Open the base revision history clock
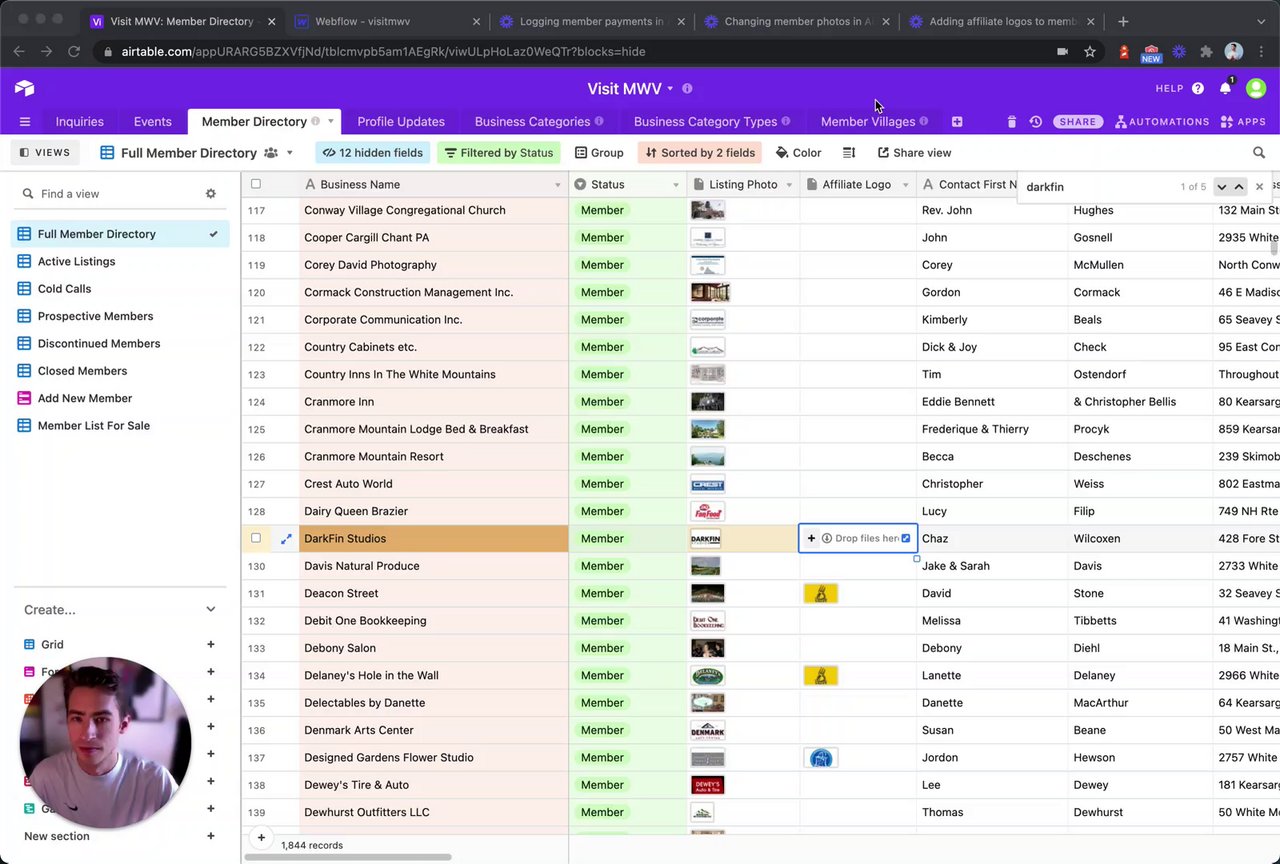1280x864 pixels. (1036, 122)
